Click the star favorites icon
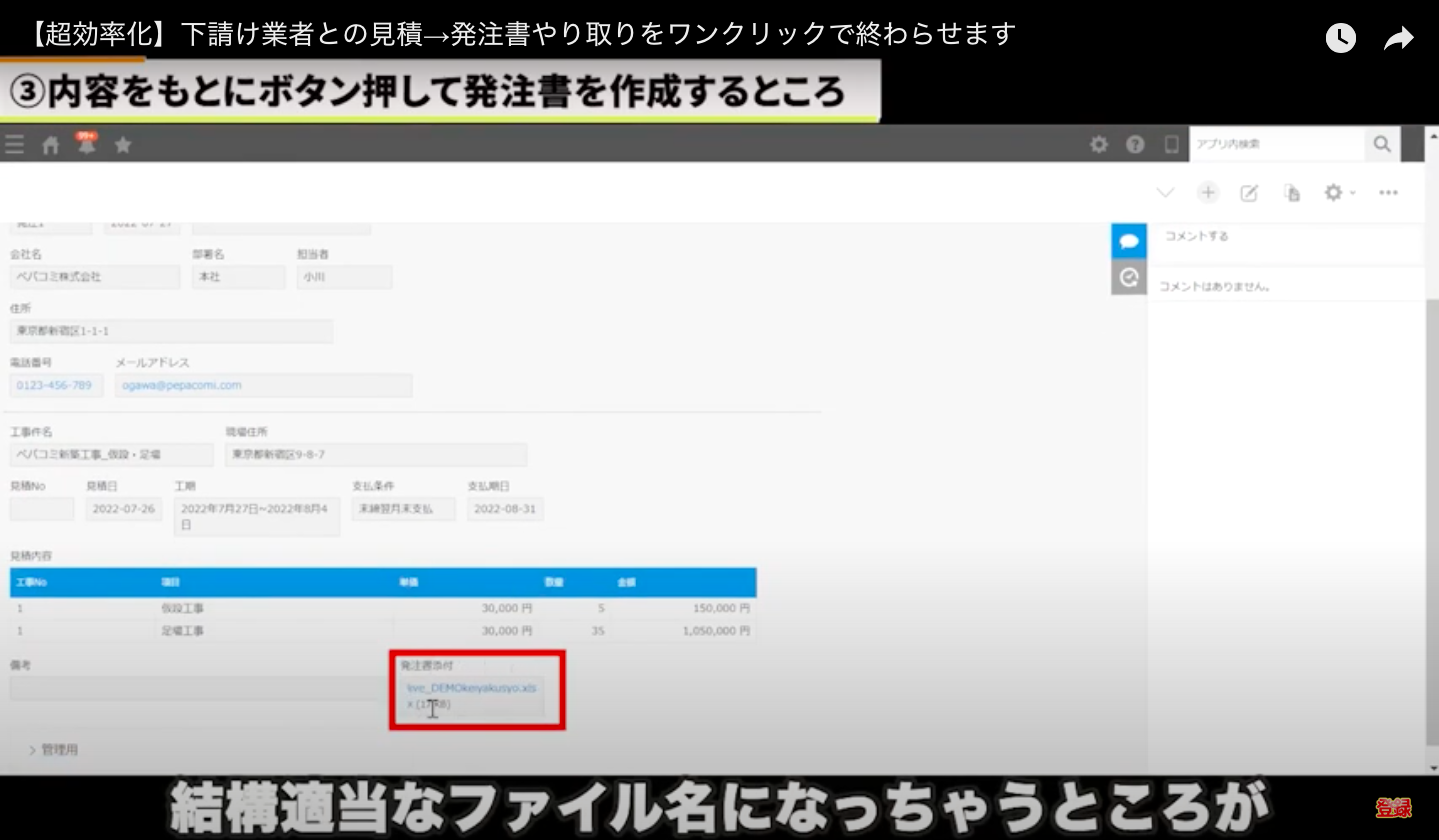Image resolution: width=1439 pixels, height=840 pixels. (123, 145)
